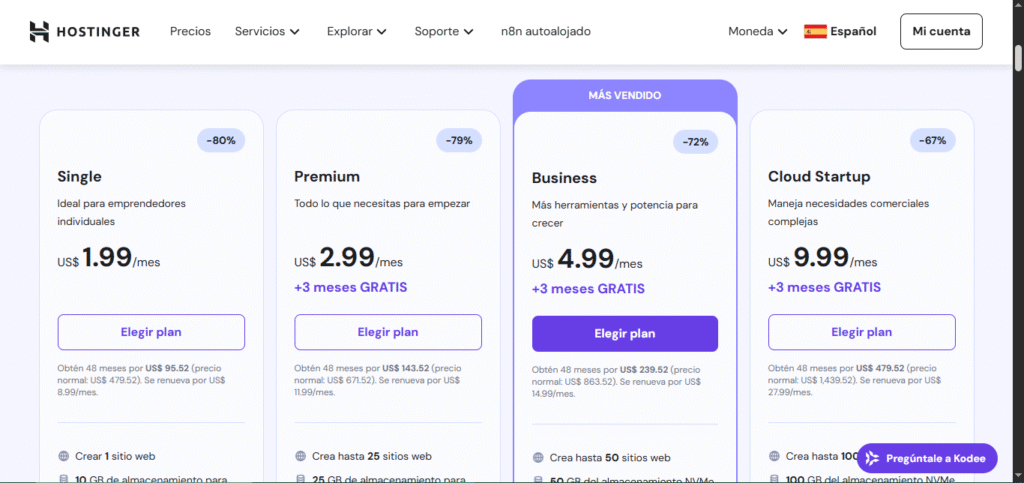Choose the Cloud Startup plan

(861, 332)
